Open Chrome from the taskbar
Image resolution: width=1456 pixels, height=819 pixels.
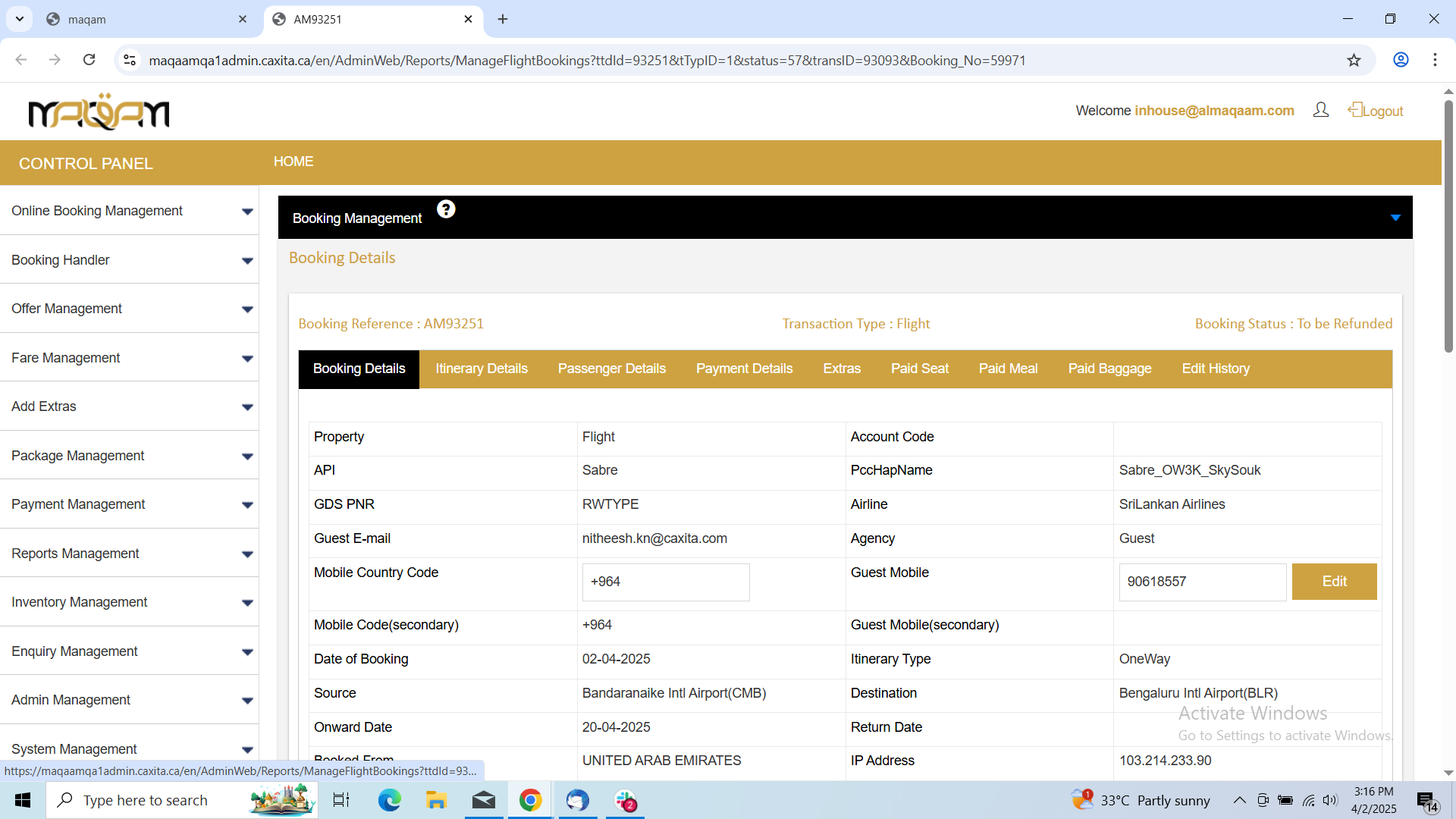[x=530, y=800]
